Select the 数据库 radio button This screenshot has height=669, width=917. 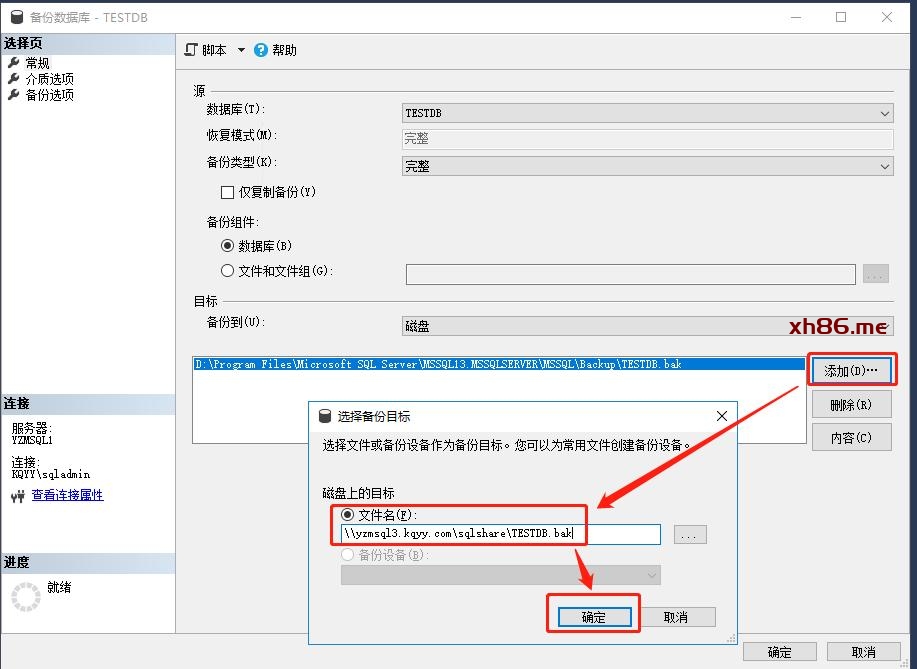[227, 245]
